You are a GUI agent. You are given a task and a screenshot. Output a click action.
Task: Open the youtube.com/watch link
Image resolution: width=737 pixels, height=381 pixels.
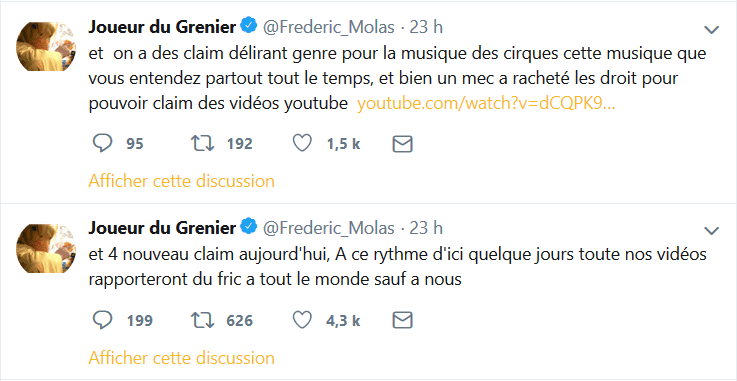486,105
